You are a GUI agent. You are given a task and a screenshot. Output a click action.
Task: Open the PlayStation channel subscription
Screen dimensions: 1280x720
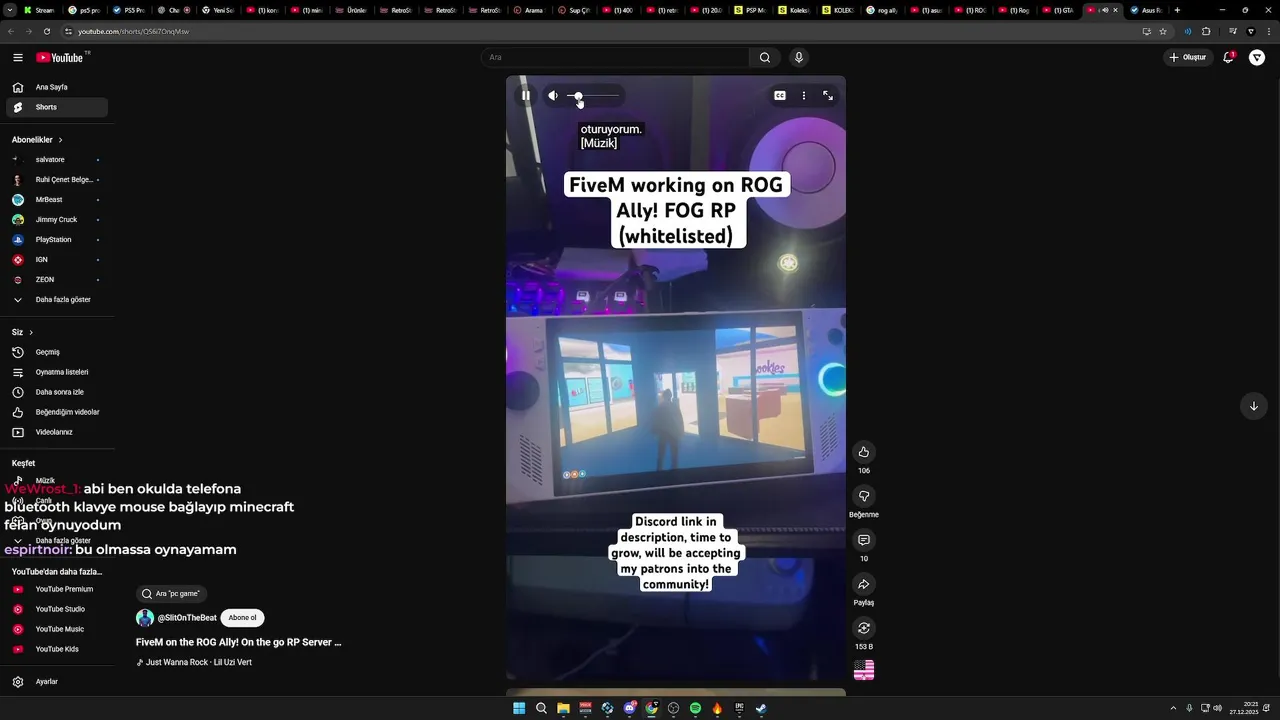[57, 240]
